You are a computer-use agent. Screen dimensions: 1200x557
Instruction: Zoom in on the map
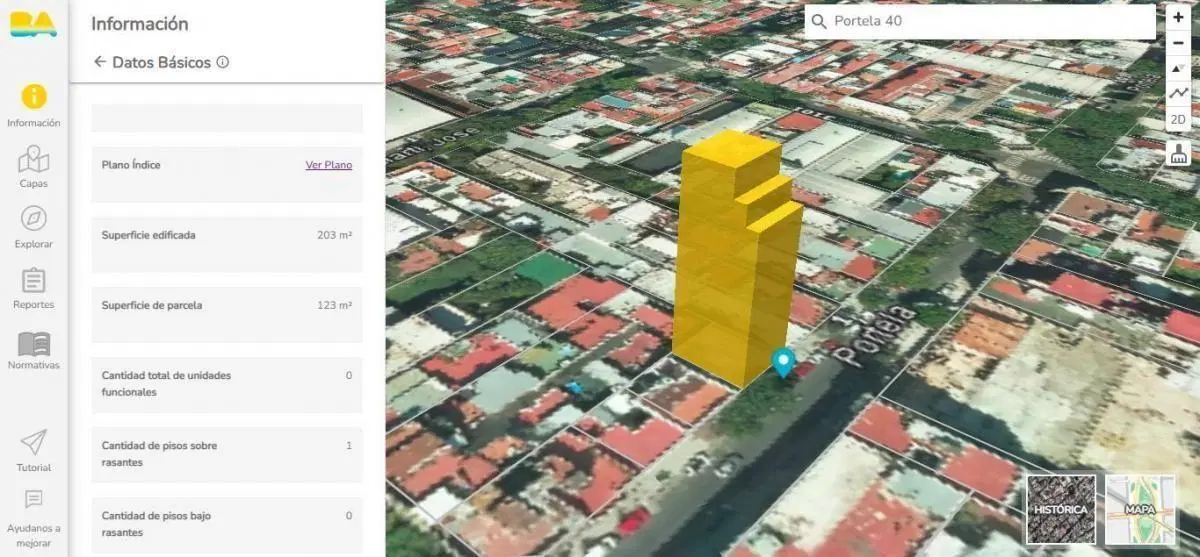[1179, 17]
